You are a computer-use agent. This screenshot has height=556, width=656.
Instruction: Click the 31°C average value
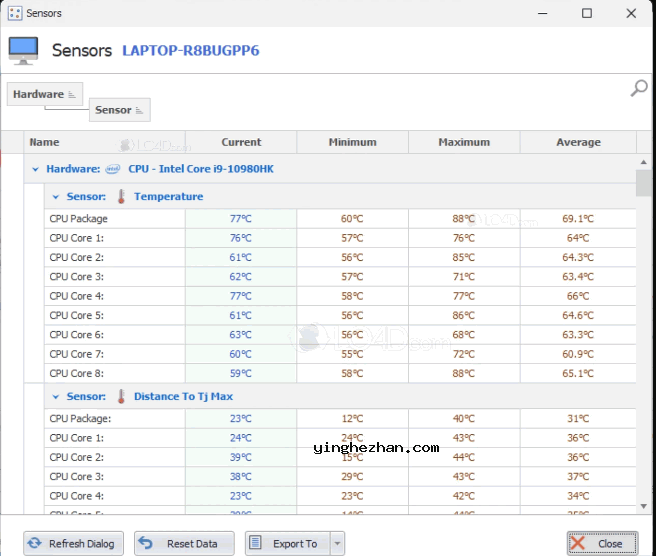(x=578, y=419)
